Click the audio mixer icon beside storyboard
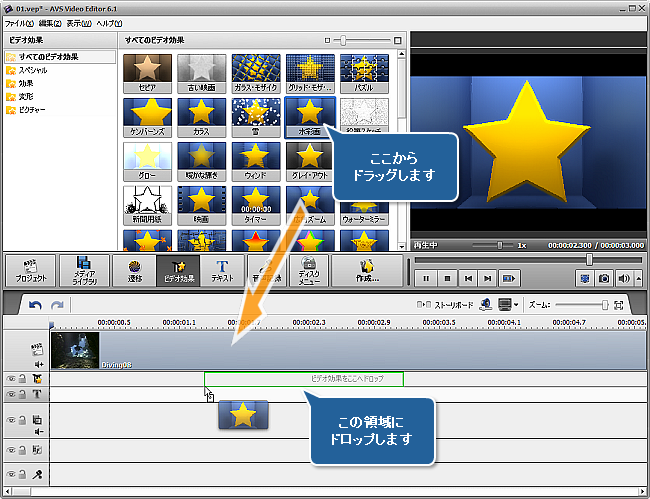Image resolution: width=650 pixels, height=499 pixels. 485,305
